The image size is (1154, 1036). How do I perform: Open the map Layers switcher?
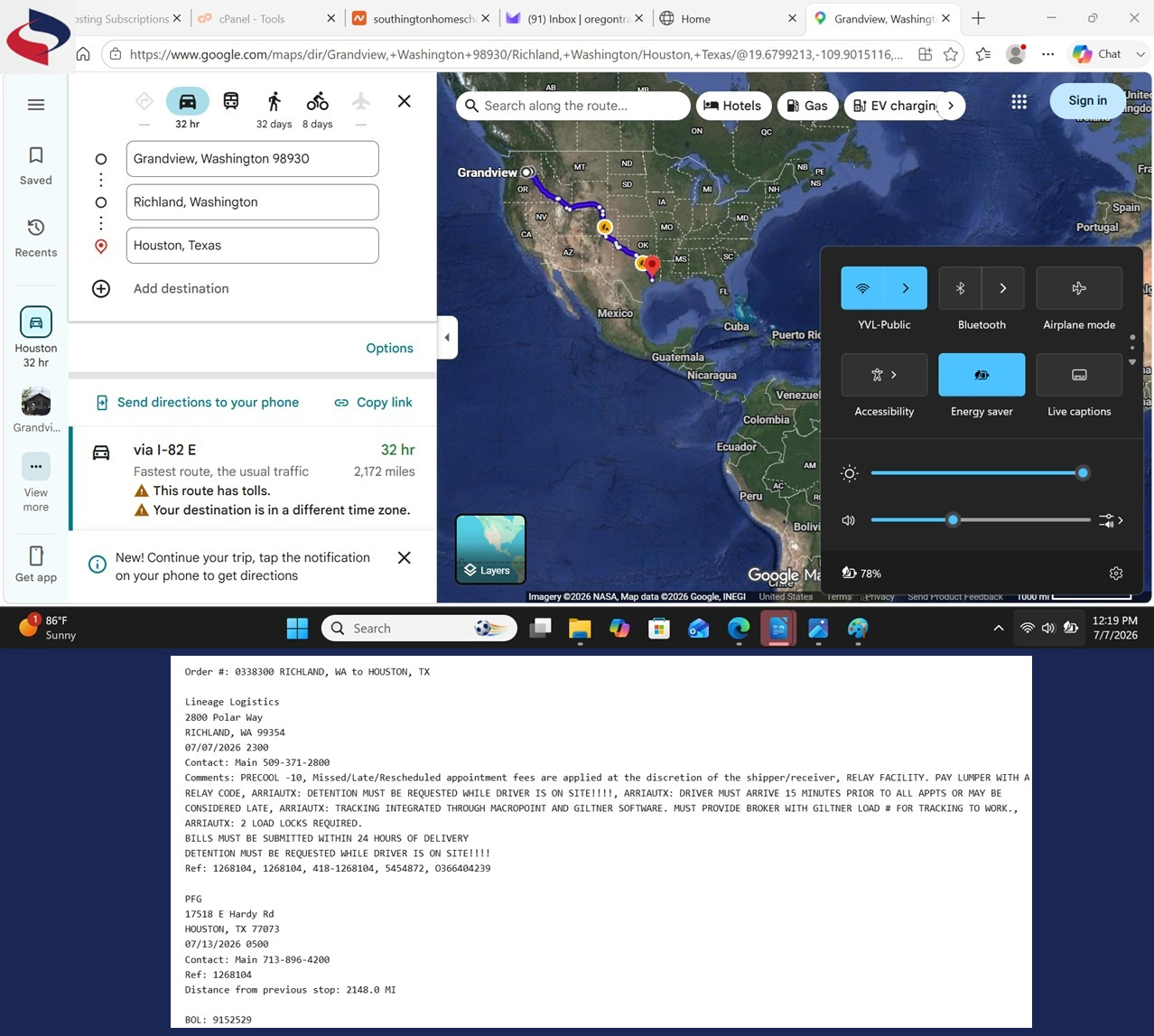coord(490,549)
